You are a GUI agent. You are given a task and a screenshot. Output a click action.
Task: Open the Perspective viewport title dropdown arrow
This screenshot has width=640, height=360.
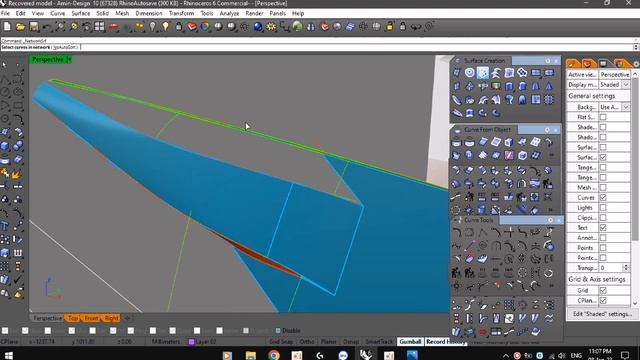coord(68,60)
